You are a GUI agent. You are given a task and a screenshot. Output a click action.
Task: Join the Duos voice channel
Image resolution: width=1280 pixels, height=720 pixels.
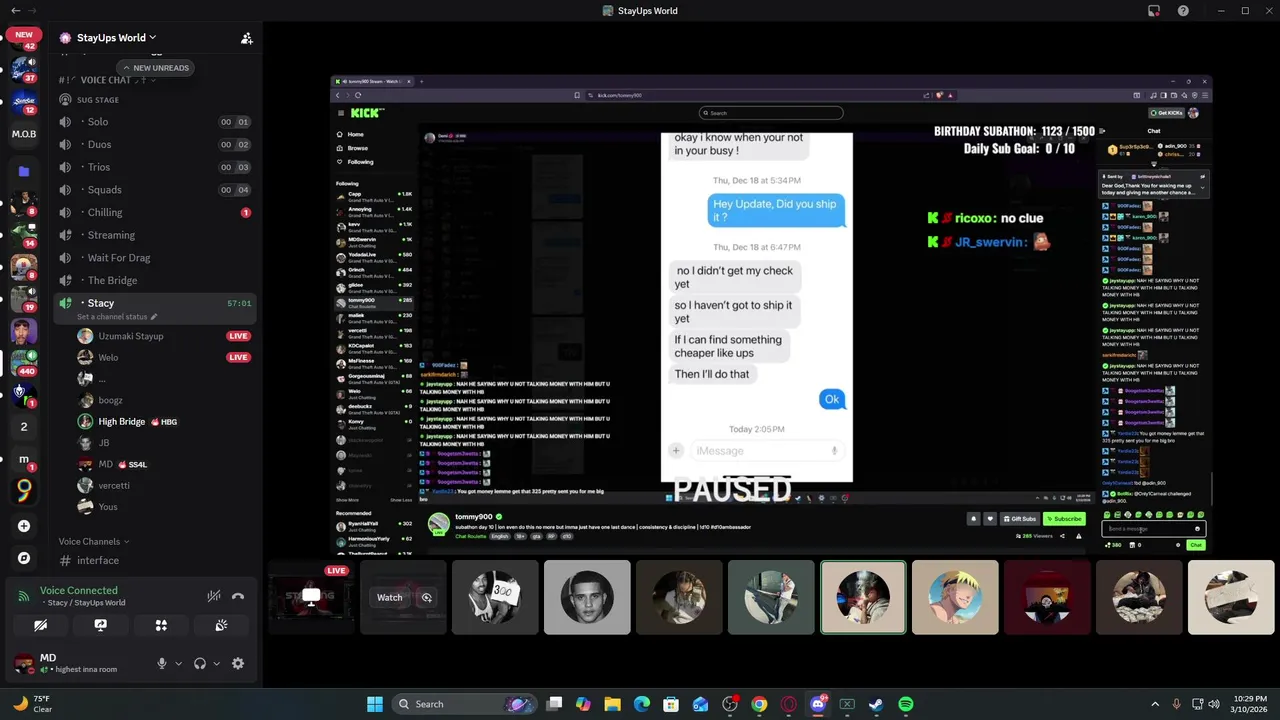click(x=155, y=145)
